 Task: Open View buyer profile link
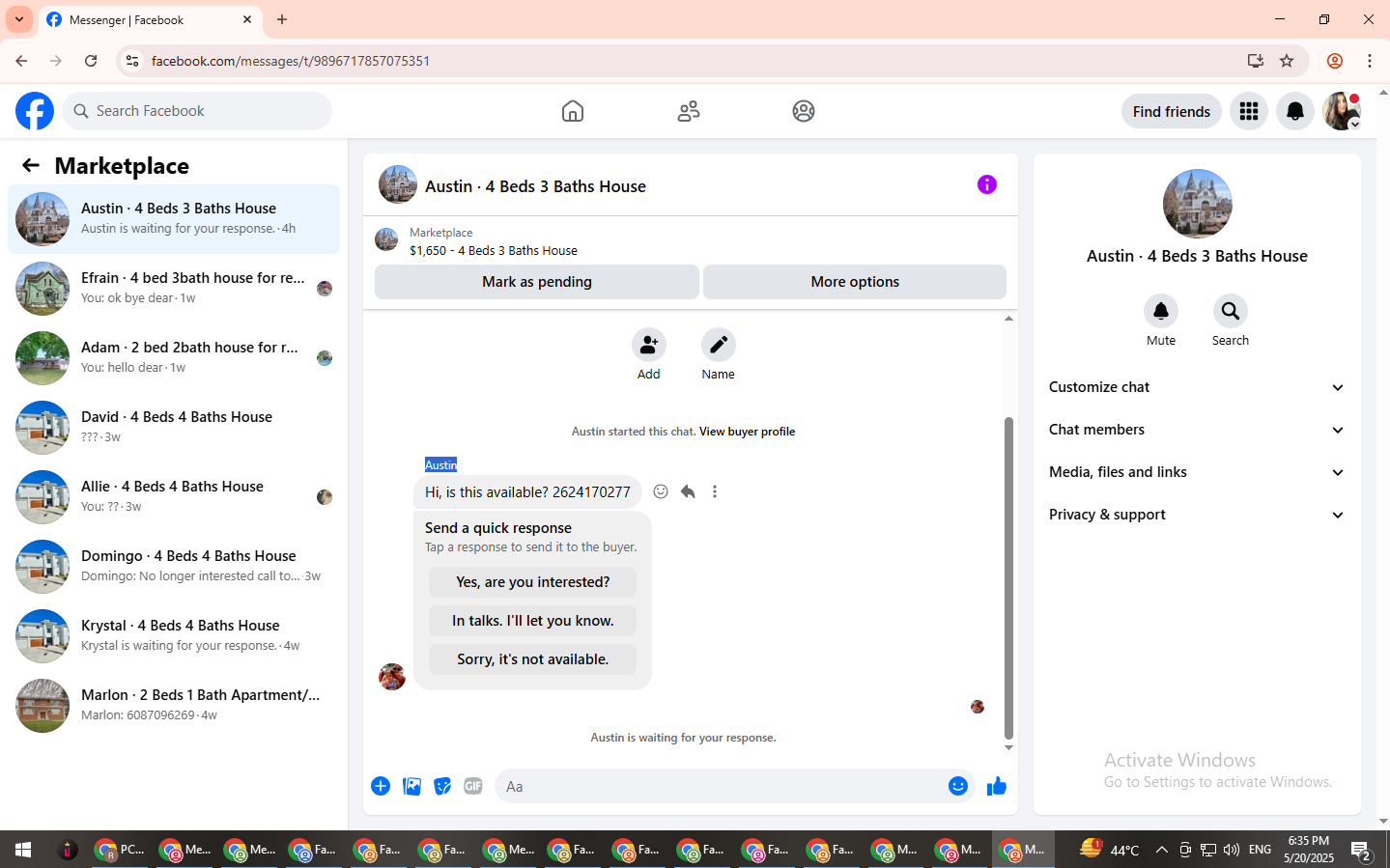pyautogui.click(x=747, y=432)
